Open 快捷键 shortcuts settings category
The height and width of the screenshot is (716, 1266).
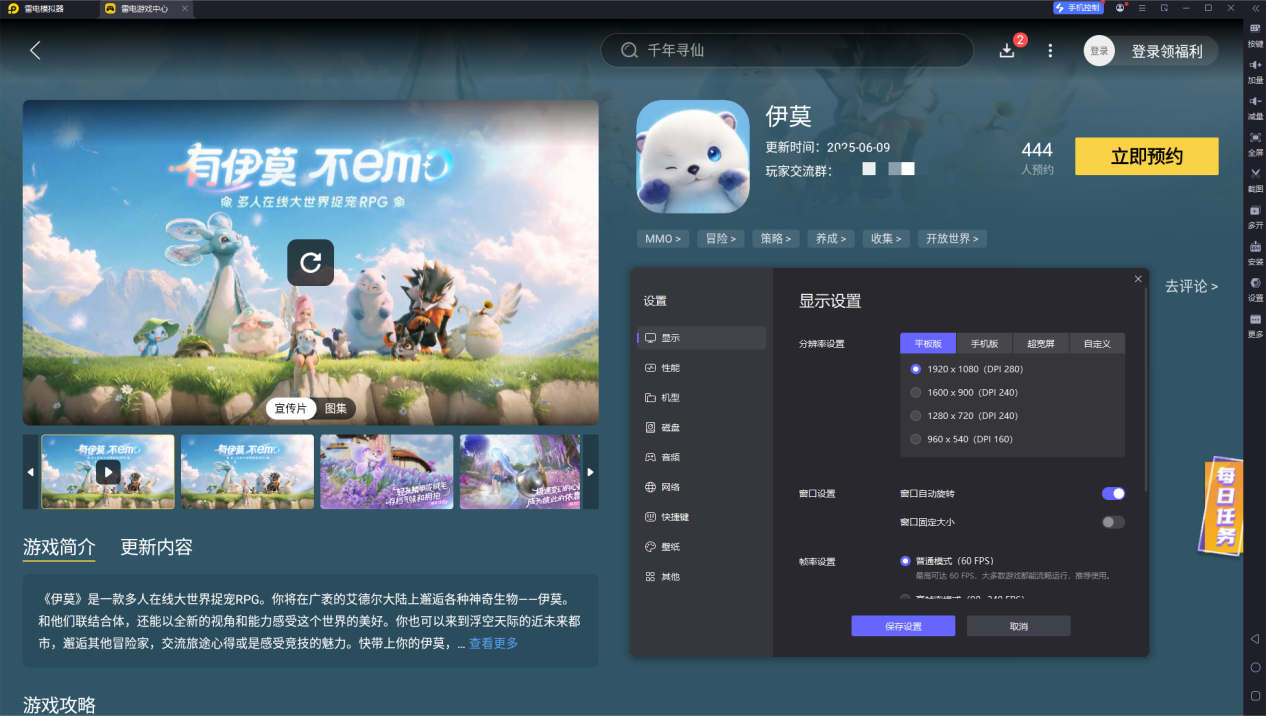(x=702, y=517)
